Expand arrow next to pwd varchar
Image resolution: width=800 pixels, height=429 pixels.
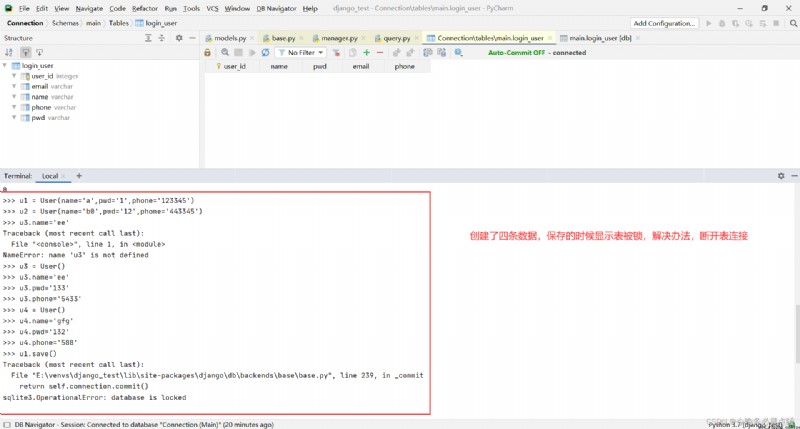14,117
